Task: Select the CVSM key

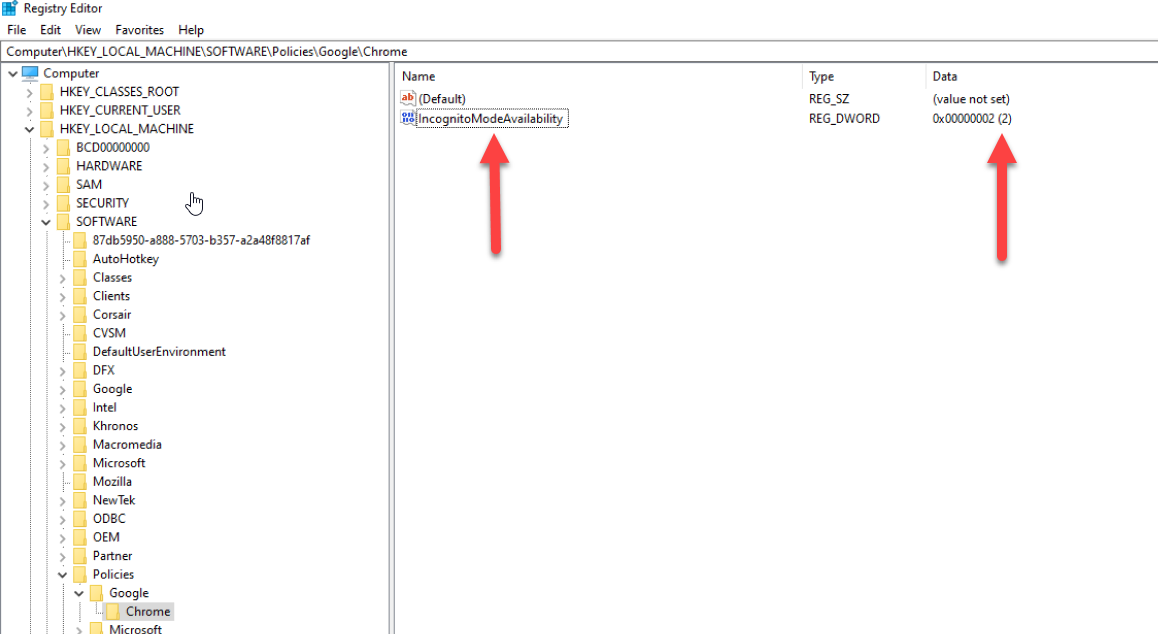Action: [109, 333]
